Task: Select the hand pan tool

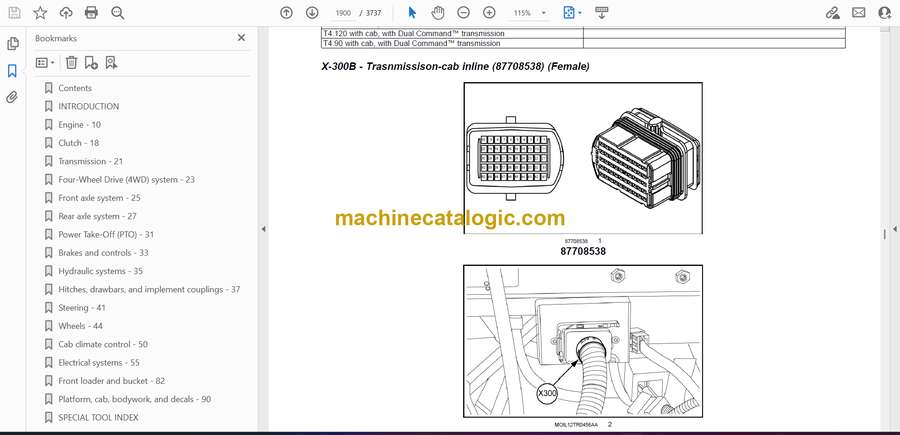Action: 437,13
